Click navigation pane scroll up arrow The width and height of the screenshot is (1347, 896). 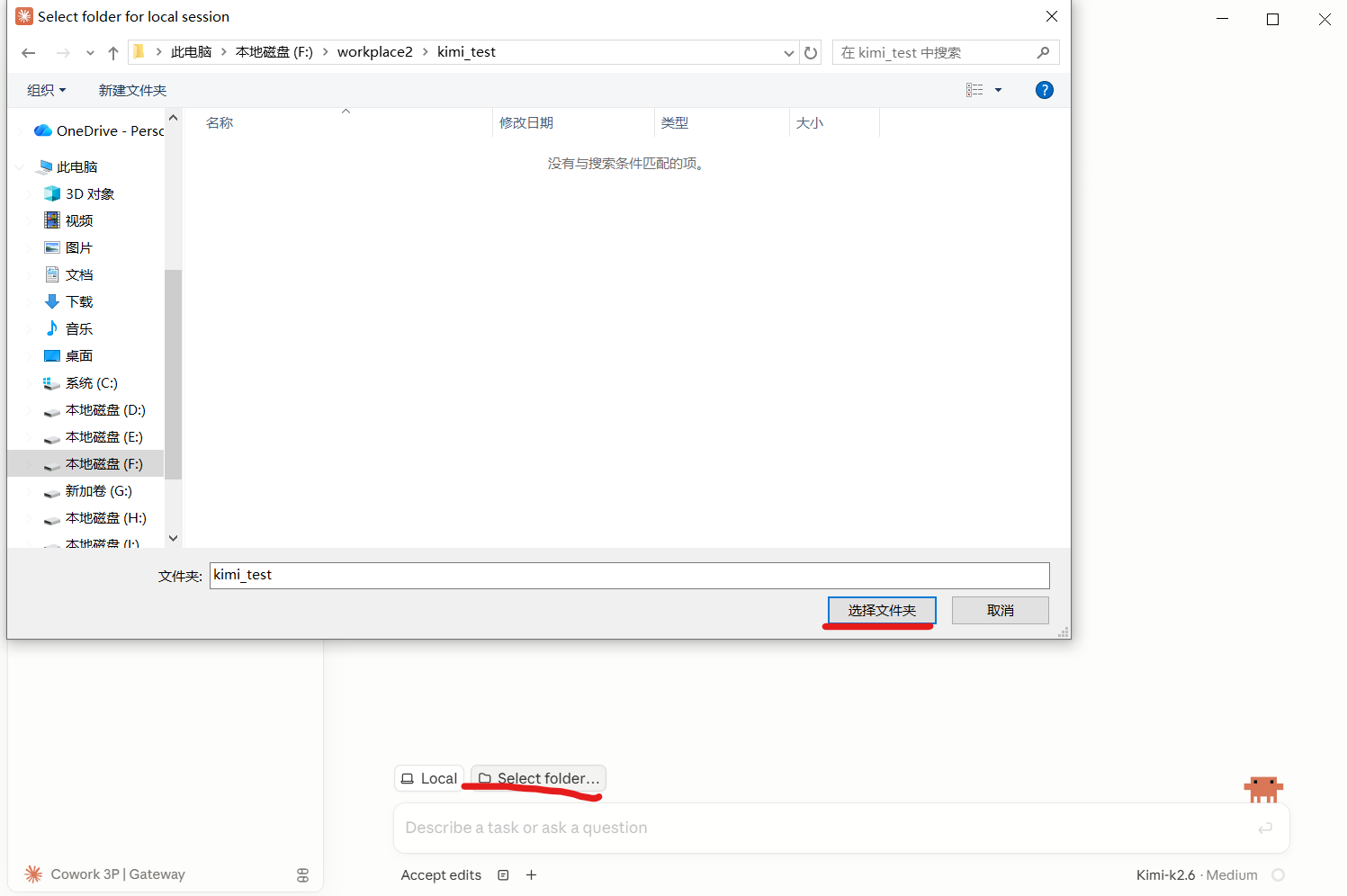click(174, 118)
